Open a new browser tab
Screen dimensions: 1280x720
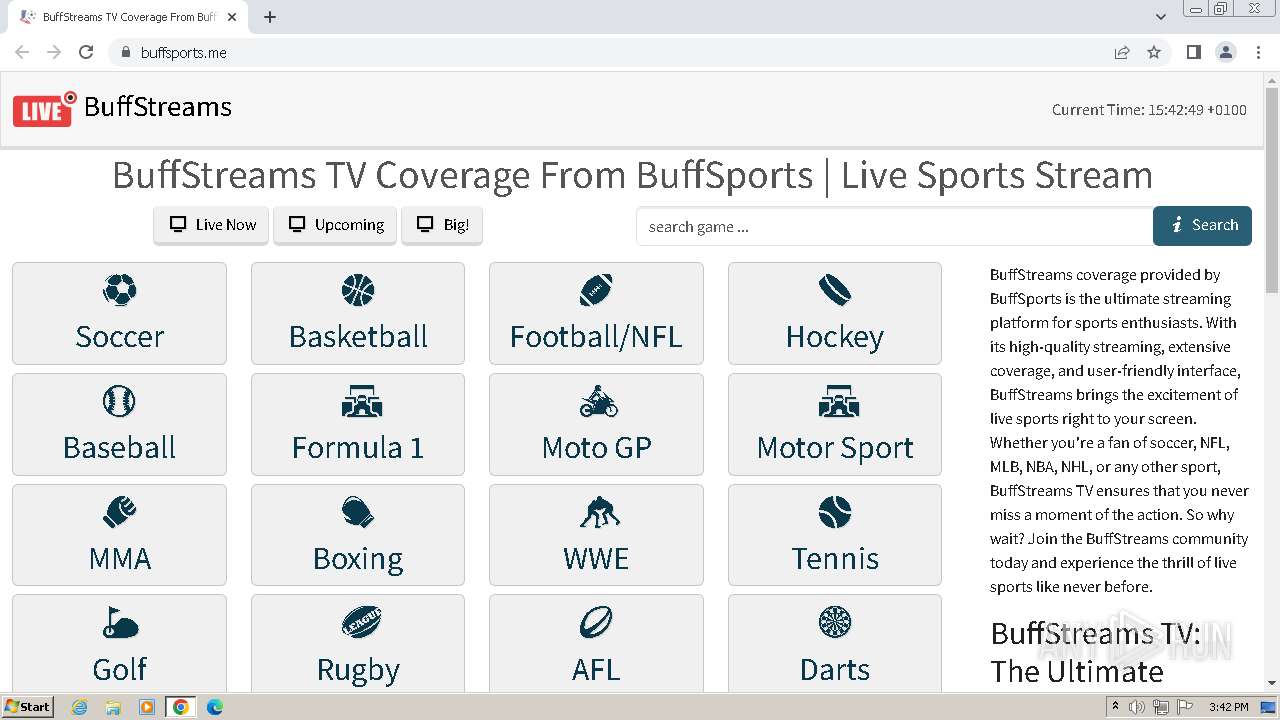[x=270, y=17]
